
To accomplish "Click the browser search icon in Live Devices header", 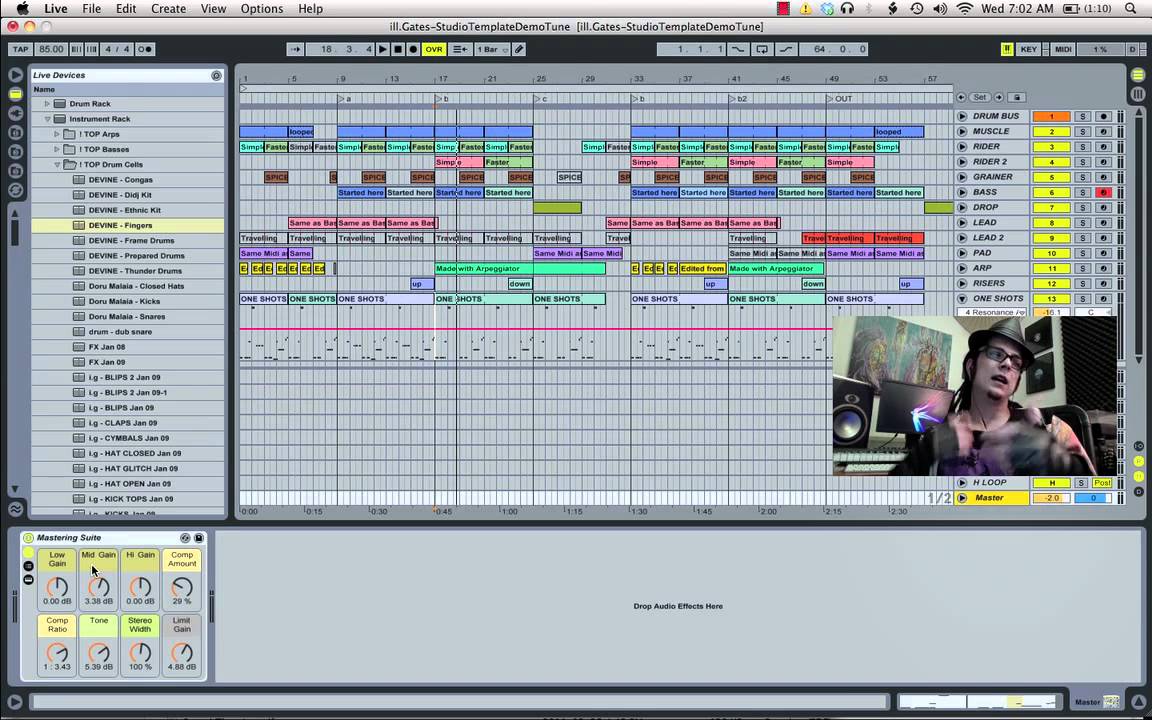I will (x=216, y=75).
